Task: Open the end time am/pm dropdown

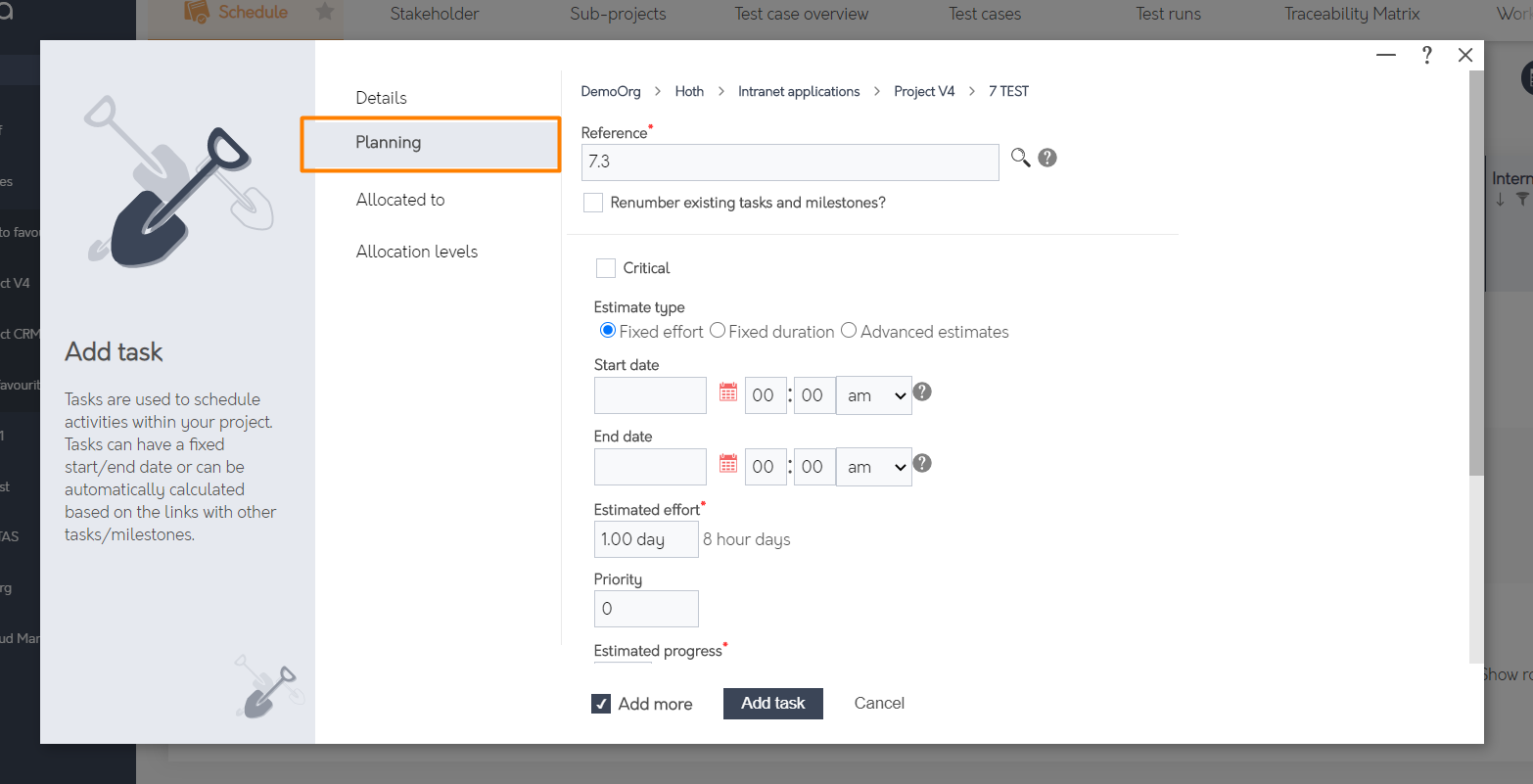Action: [x=873, y=466]
